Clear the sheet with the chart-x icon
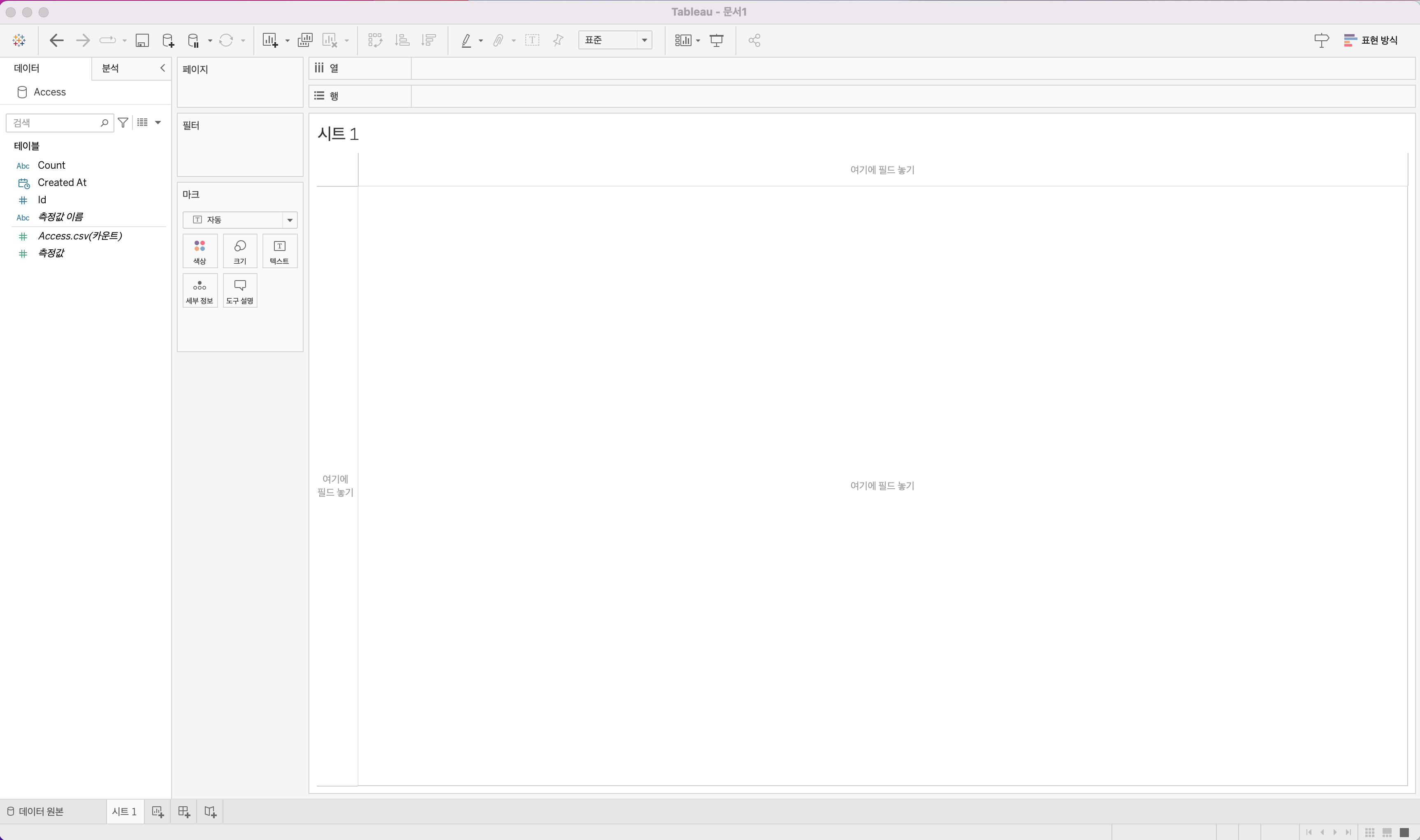Viewport: 1420px width, 840px height. [x=330, y=40]
